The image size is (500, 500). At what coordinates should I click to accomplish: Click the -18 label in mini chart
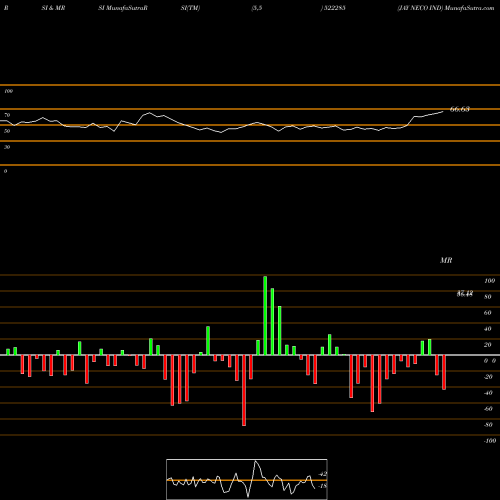(323, 486)
